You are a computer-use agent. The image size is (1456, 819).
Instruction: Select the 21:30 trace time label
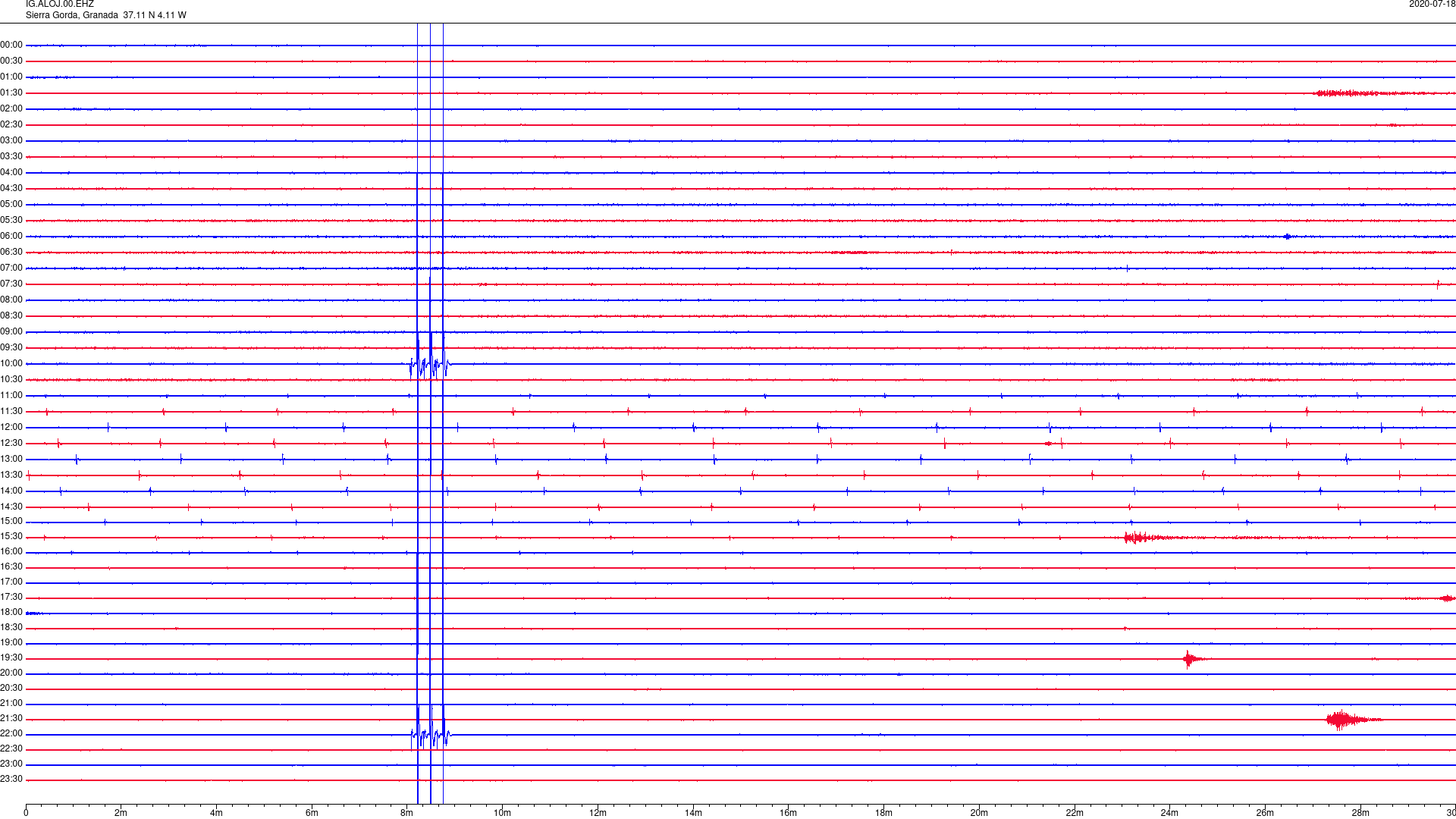11,719
